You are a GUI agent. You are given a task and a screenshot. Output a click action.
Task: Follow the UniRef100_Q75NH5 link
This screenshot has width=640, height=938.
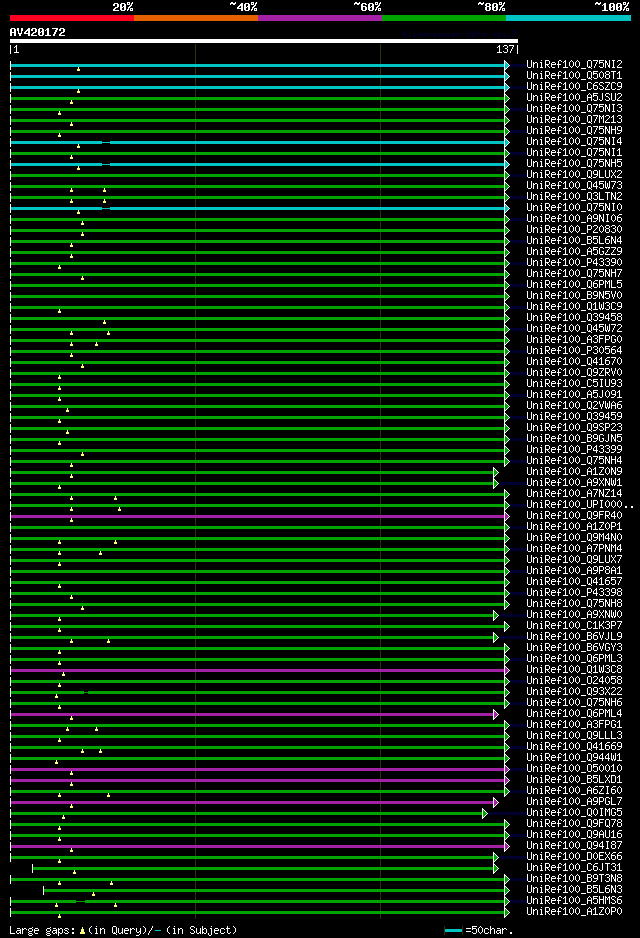pos(574,163)
